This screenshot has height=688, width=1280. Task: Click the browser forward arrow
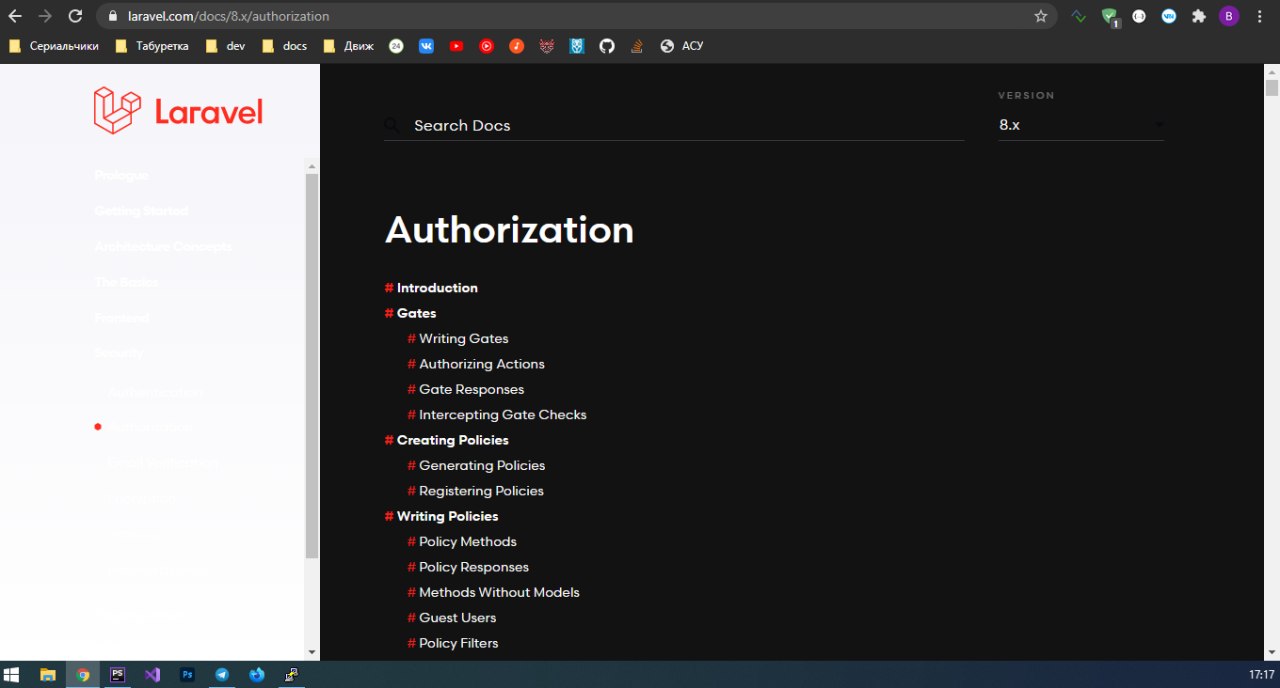pyautogui.click(x=45, y=16)
